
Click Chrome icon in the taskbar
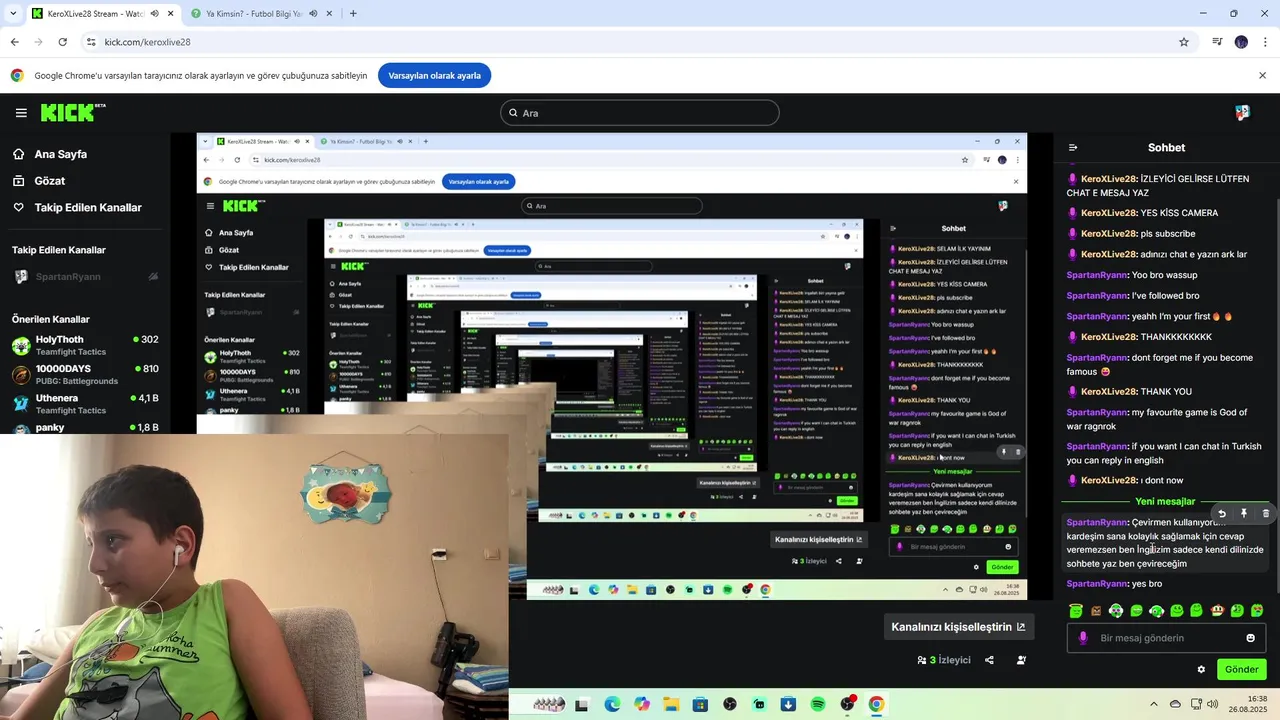pyautogui.click(x=876, y=704)
